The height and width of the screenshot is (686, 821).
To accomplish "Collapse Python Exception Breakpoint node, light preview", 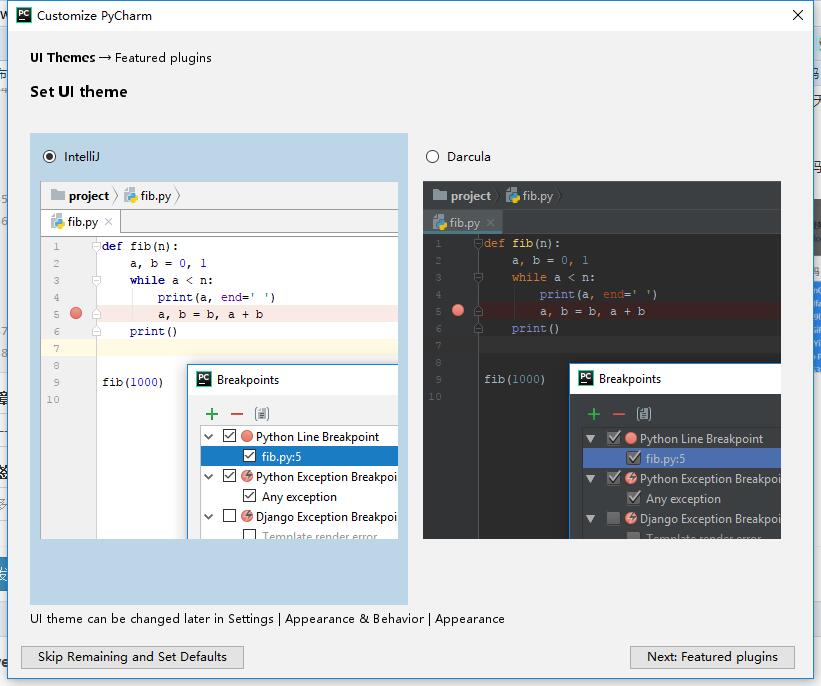I will tap(209, 477).
